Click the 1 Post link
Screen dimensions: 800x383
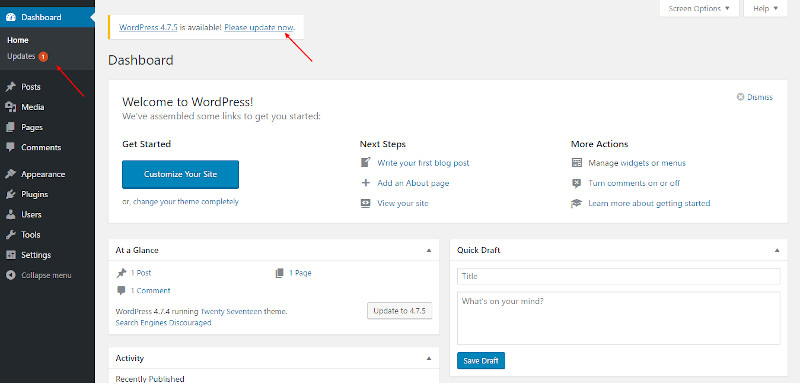pyautogui.click(x=141, y=273)
